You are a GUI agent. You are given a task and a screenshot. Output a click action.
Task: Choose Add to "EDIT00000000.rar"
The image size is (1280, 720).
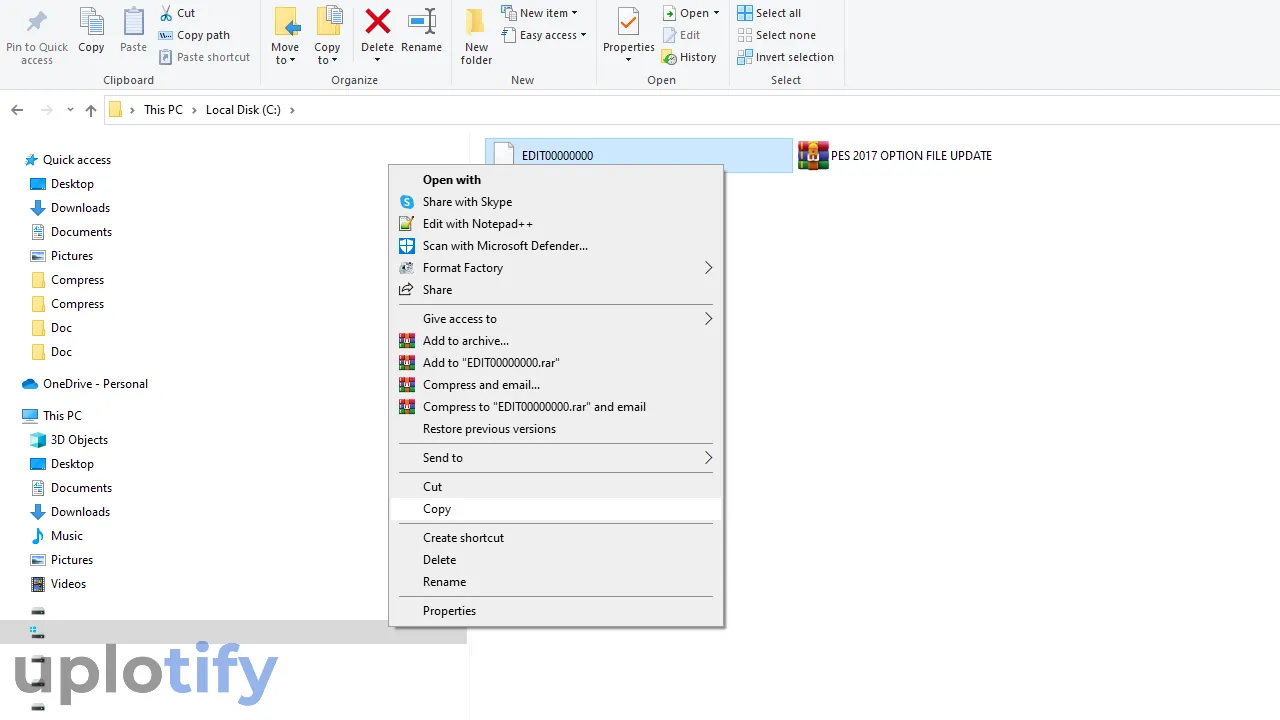[555, 363]
